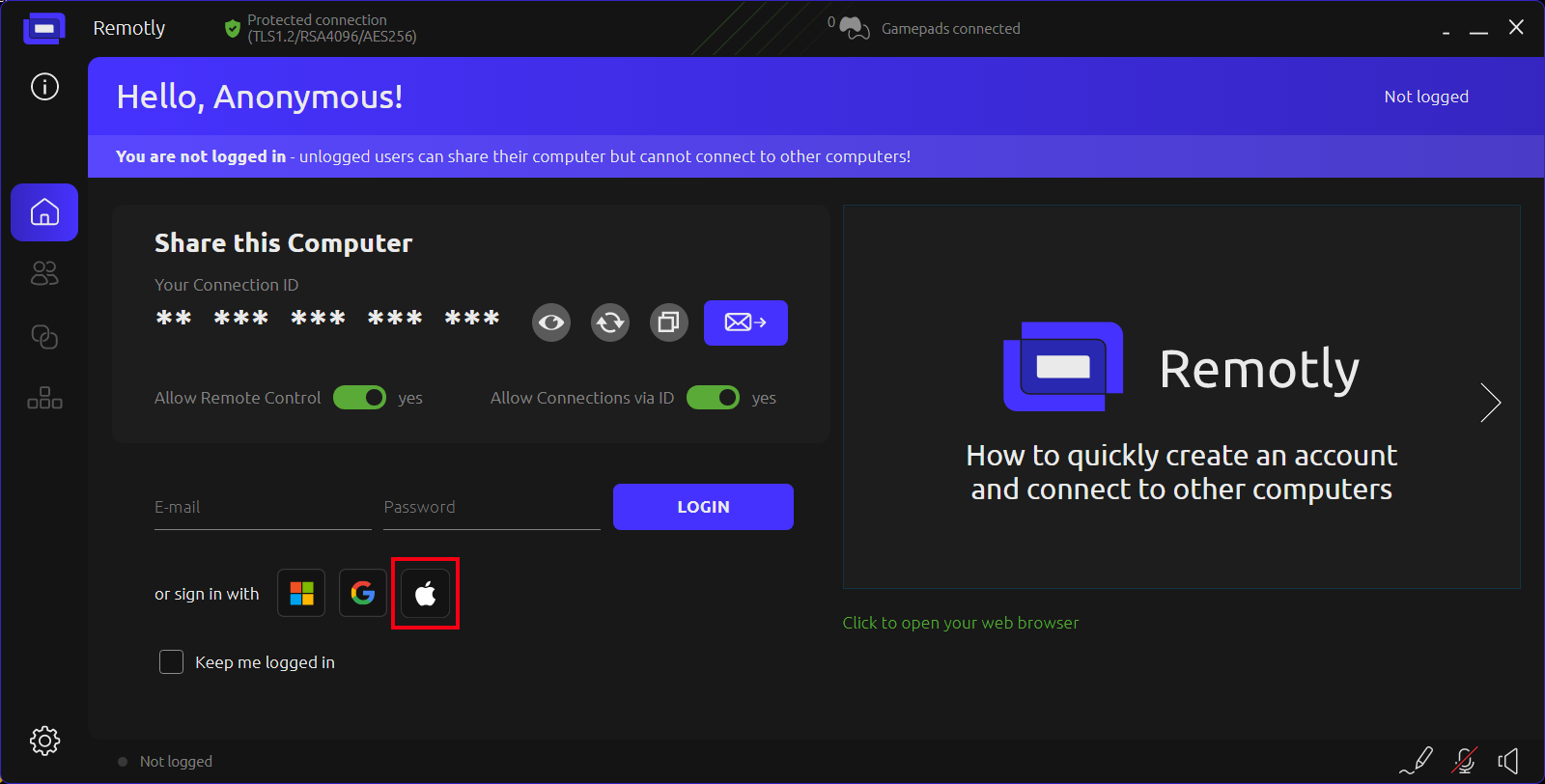Image resolution: width=1545 pixels, height=784 pixels.
Task: Sign in with Apple account
Action: pos(425,593)
